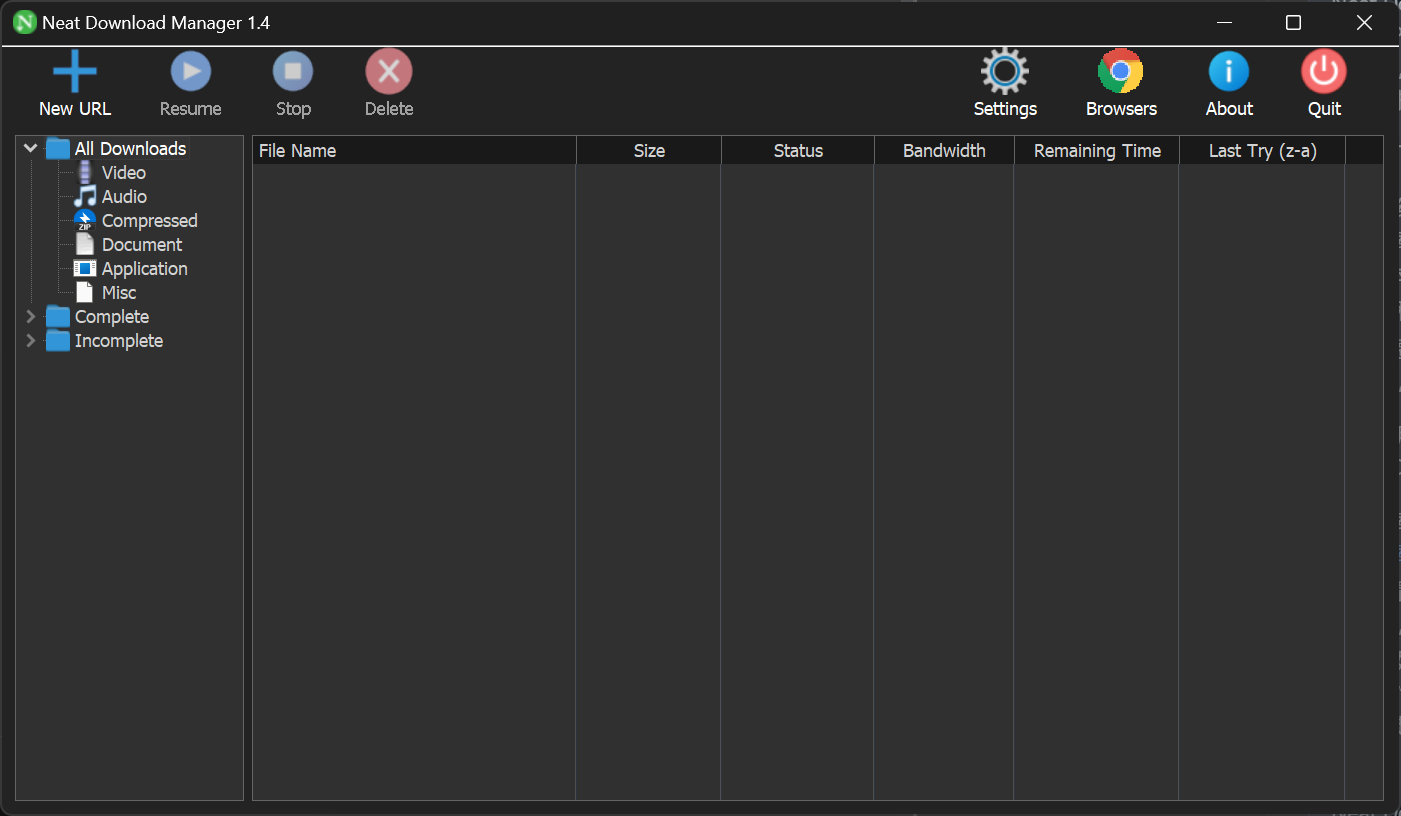Image resolution: width=1401 pixels, height=816 pixels.
Task: Click the Resume text label
Action: (x=191, y=109)
